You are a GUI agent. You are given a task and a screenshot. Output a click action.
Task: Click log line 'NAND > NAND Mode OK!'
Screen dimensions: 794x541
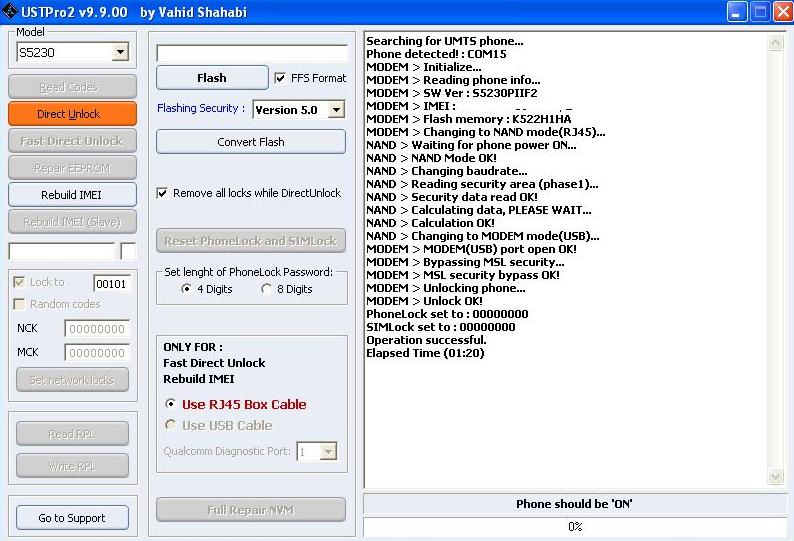coord(431,158)
